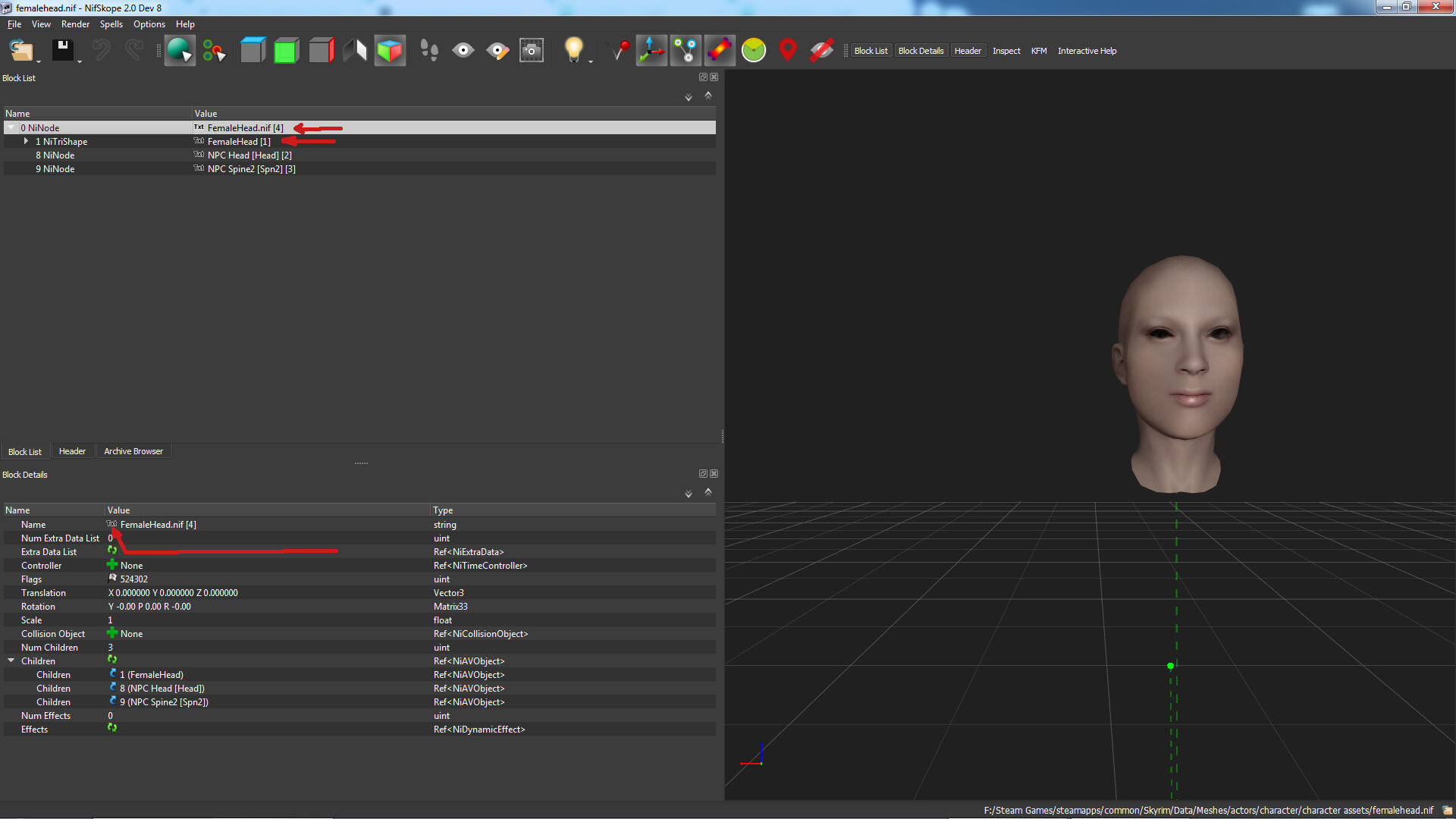The height and width of the screenshot is (819, 1456).
Task: Click the Txt icon beside FemaleHead.nif in Block Details
Action: (x=112, y=524)
